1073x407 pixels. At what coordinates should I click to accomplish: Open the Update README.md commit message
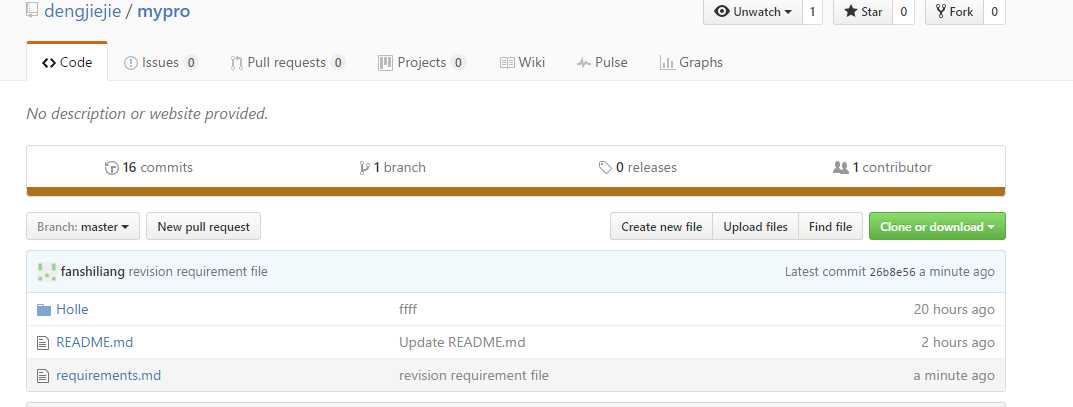[x=462, y=342]
